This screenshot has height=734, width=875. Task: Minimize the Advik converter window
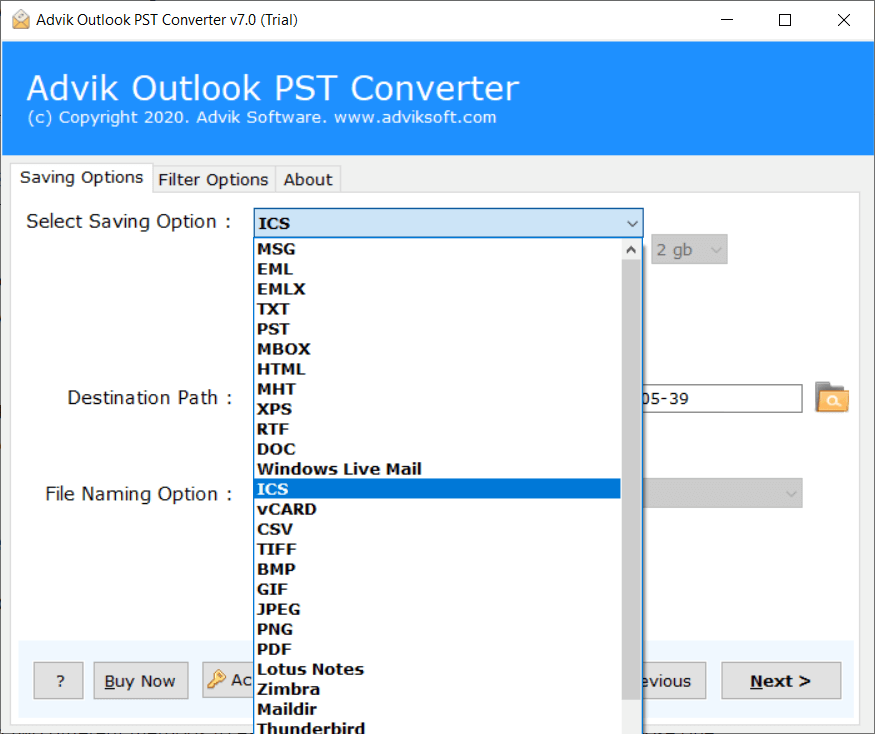[727, 20]
